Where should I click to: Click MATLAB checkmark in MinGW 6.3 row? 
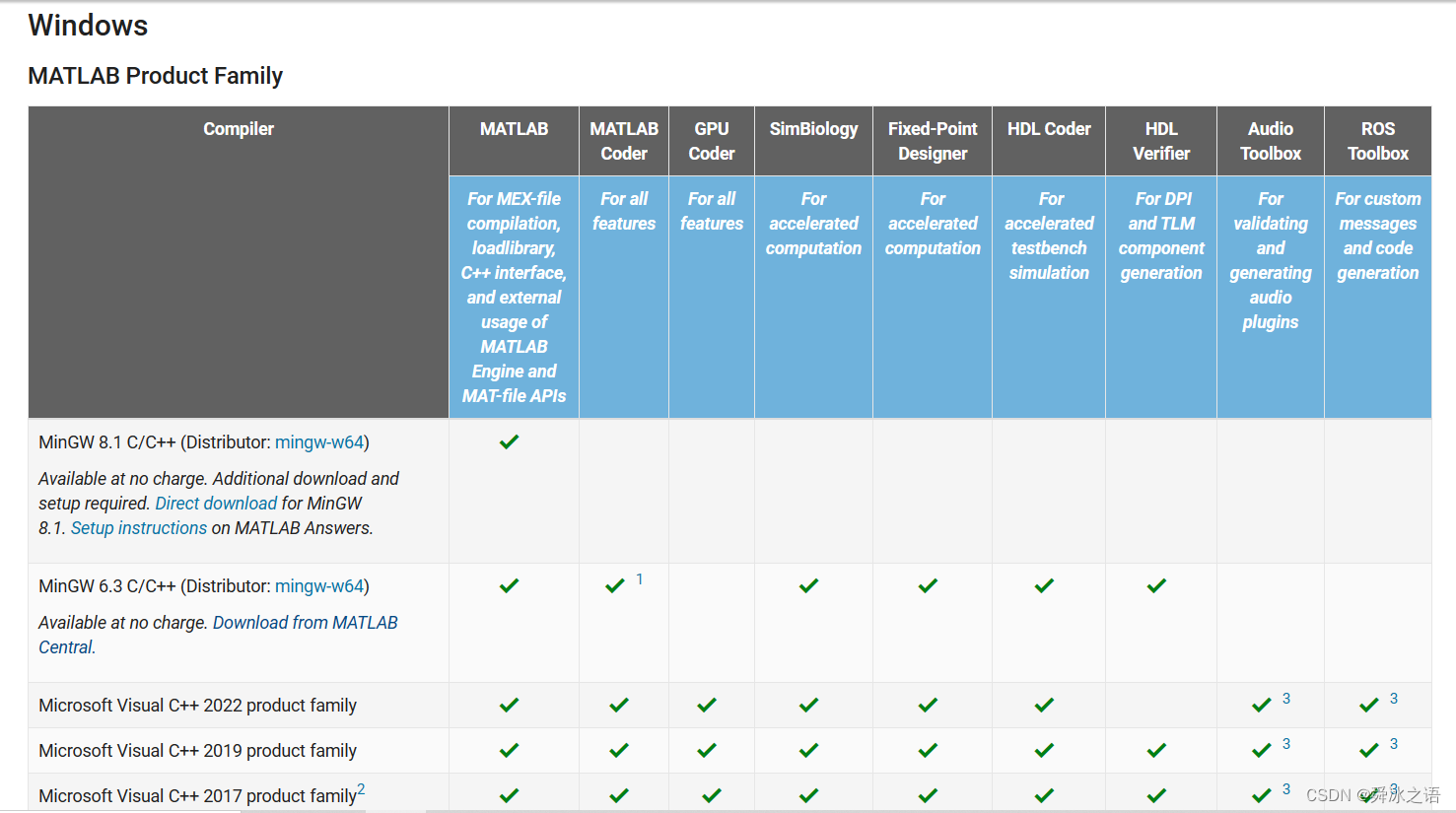click(509, 585)
